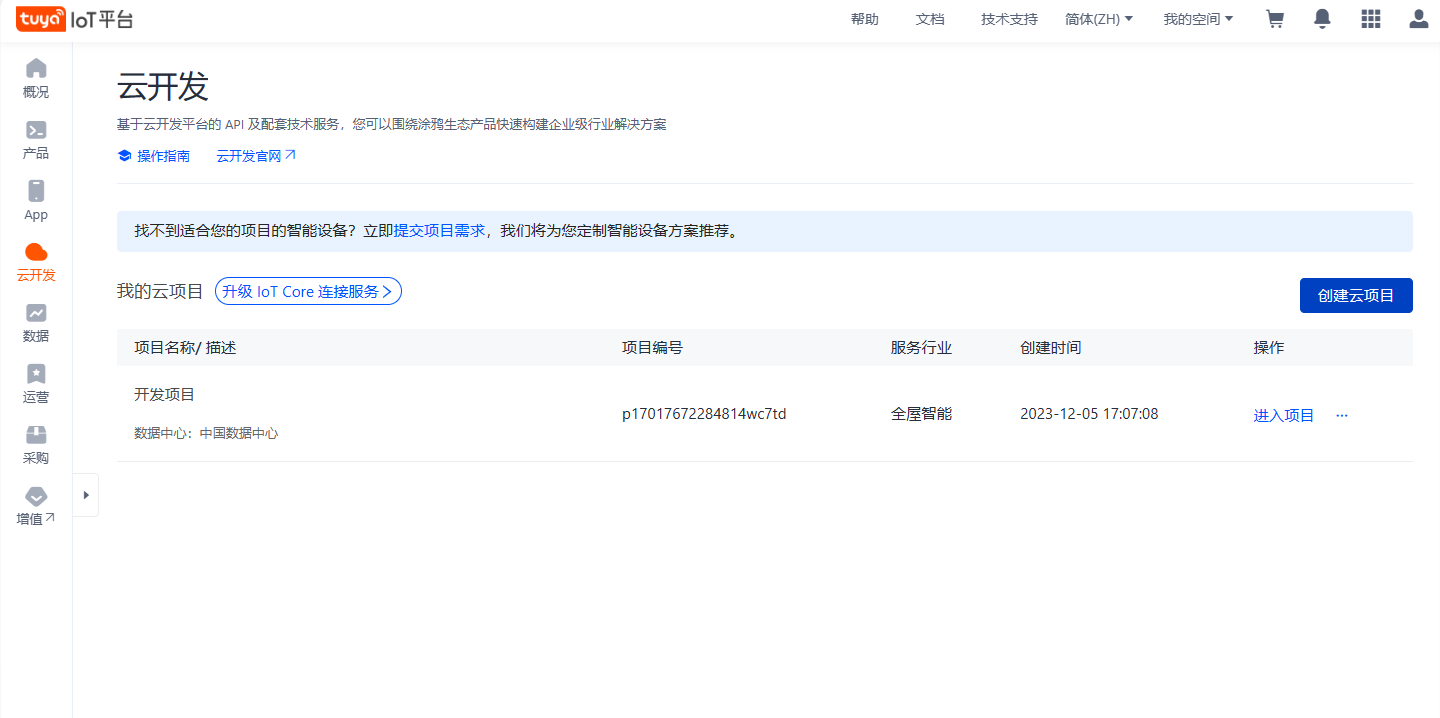Open the 数据 chart icon in sidebar
The height and width of the screenshot is (718, 1440).
click(36, 313)
